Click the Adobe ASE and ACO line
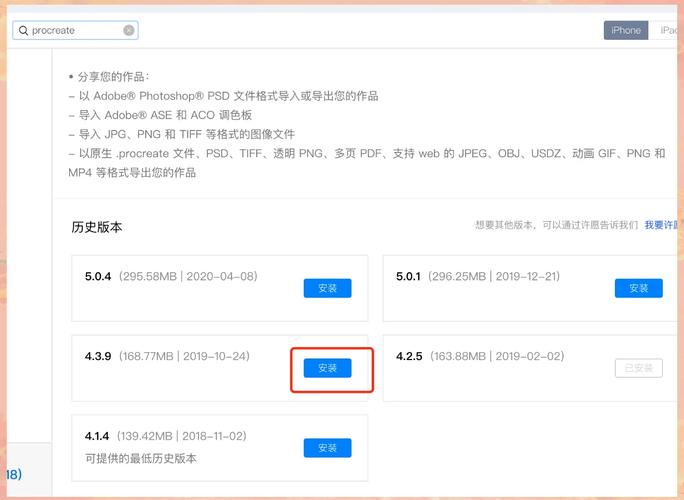684x500 pixels. (160, 115)
